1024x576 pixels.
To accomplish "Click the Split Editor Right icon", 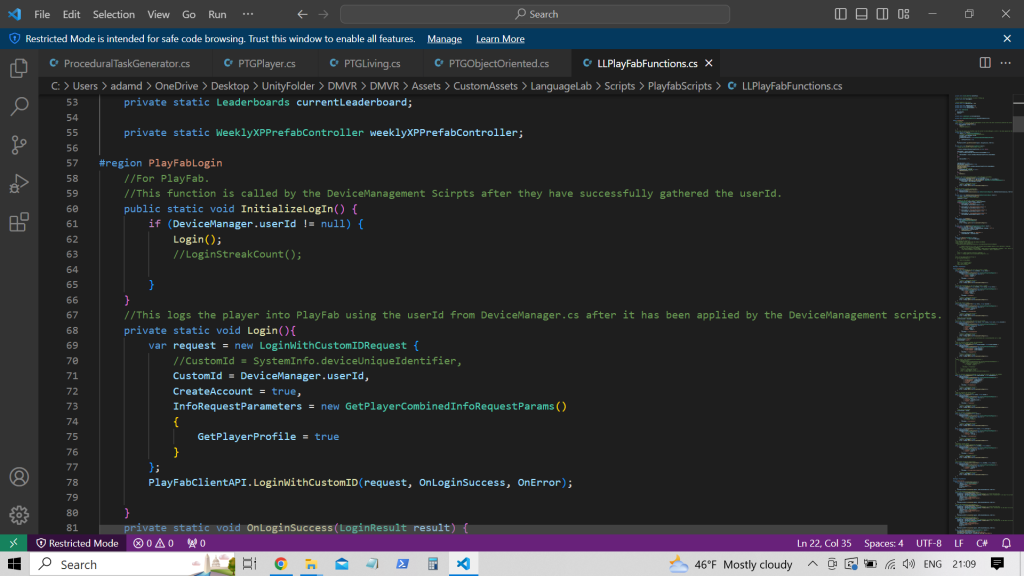I will (985, 63).
